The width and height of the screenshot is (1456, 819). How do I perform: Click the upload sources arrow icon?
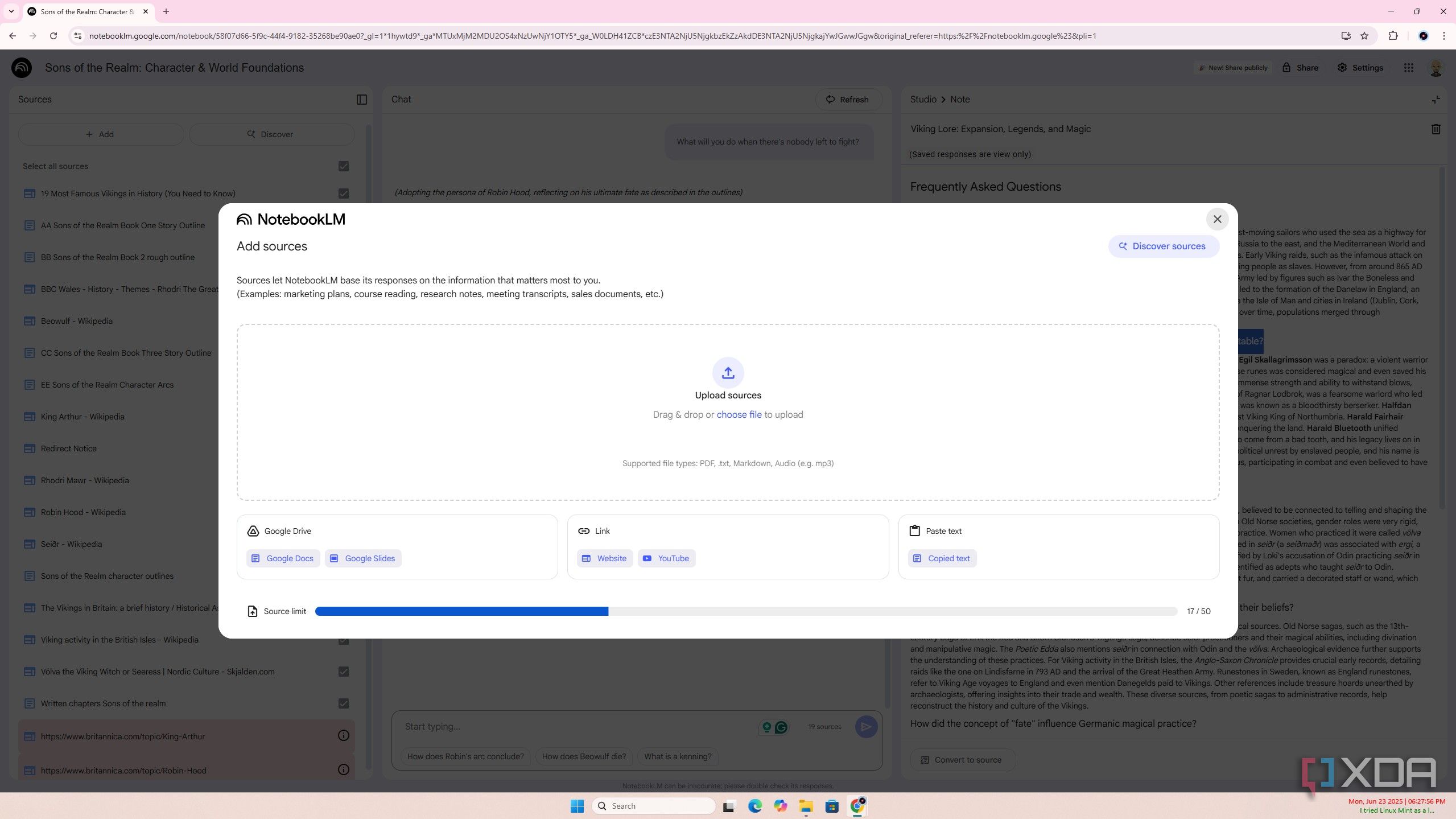click(x=728, y=373)
